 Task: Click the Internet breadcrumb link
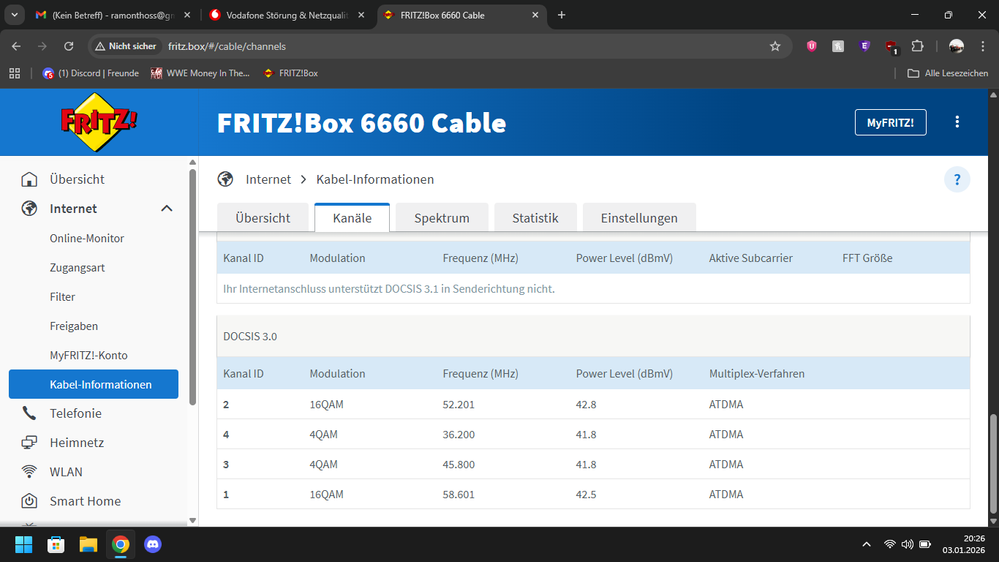[x=268, y=180]
